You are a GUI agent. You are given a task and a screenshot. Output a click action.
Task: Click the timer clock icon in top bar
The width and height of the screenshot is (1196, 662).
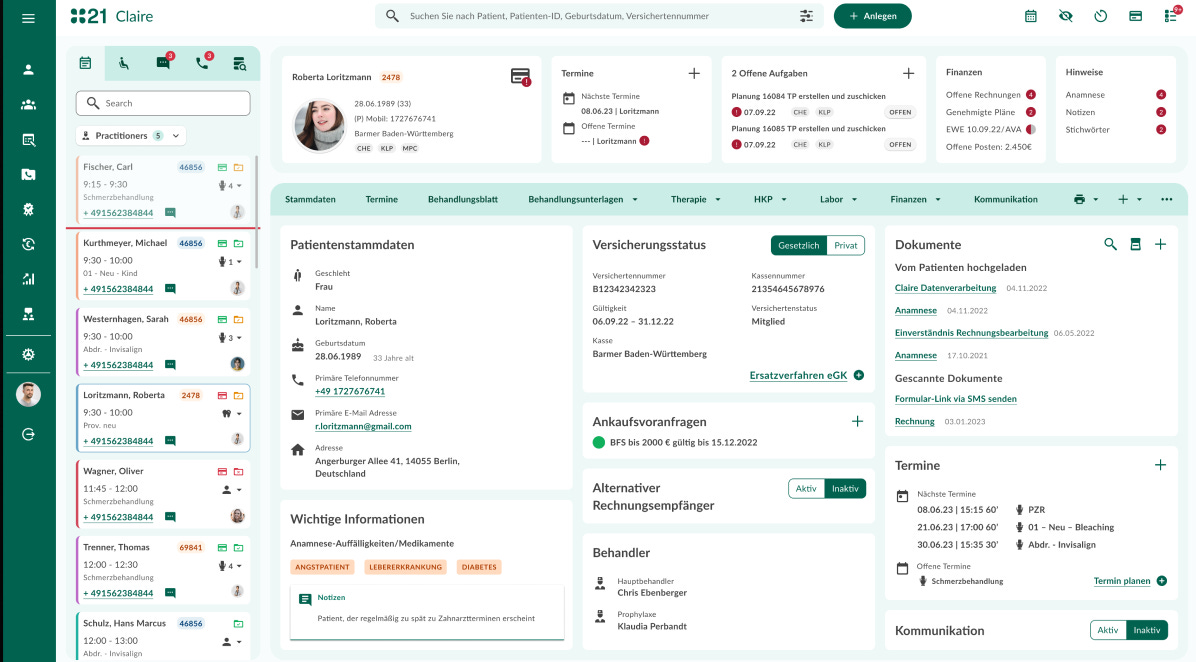(x=1101, y=16)
